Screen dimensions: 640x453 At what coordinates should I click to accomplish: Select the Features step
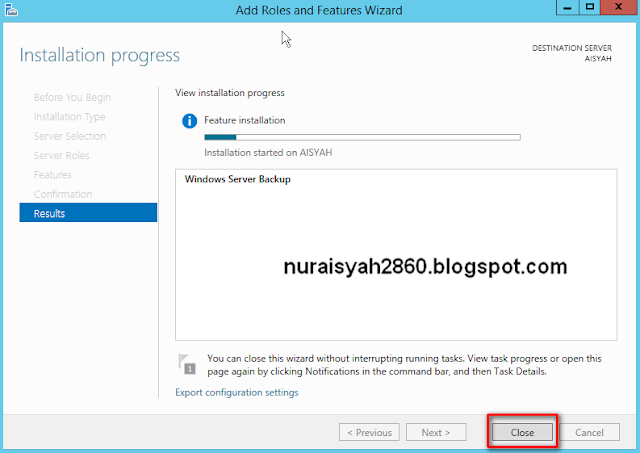(x=53, y=175)
